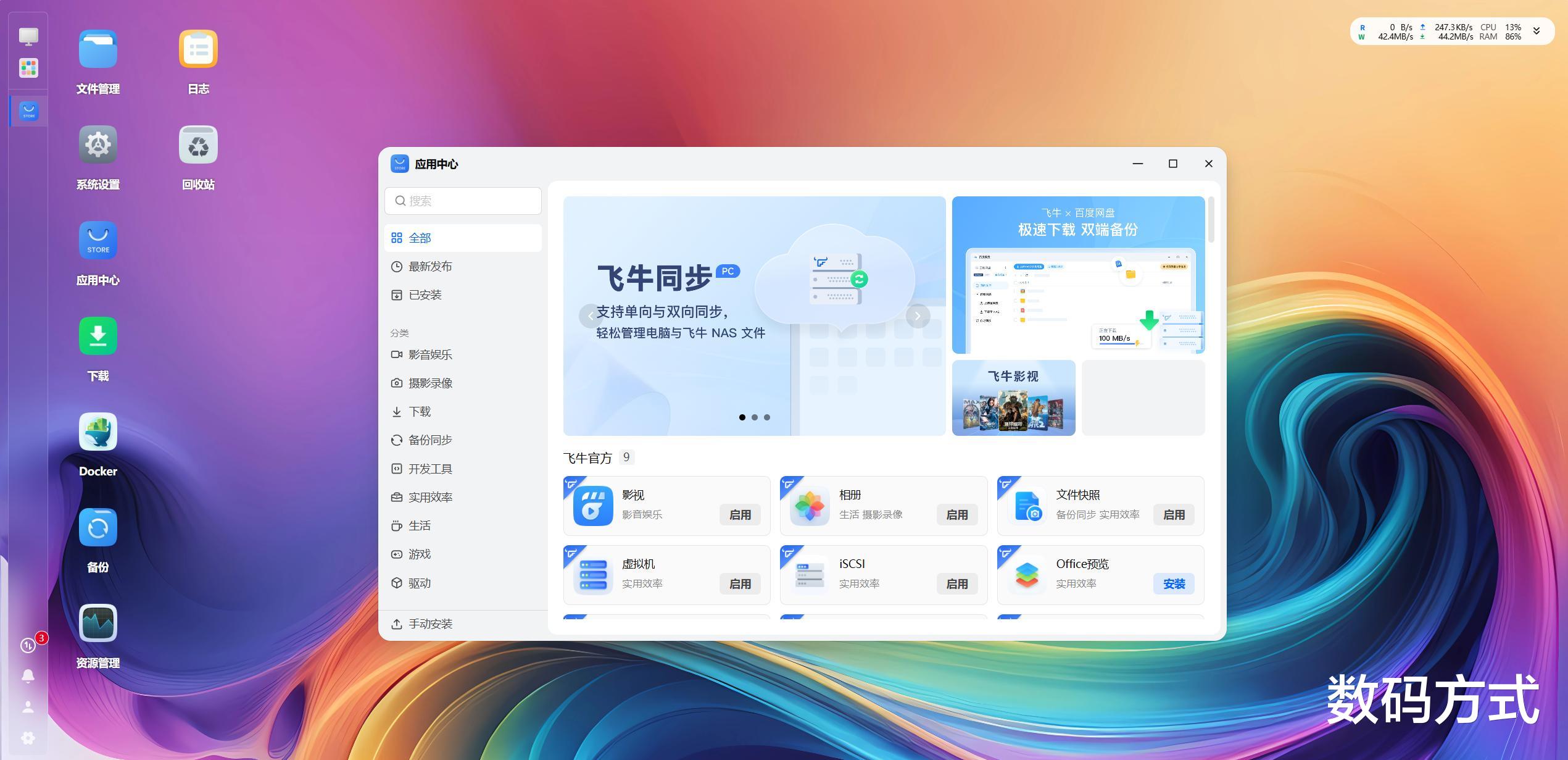Viewport: 1568px width, 760px height.
Task: Click the notification bell in sidebar
Action: (28, 676)
